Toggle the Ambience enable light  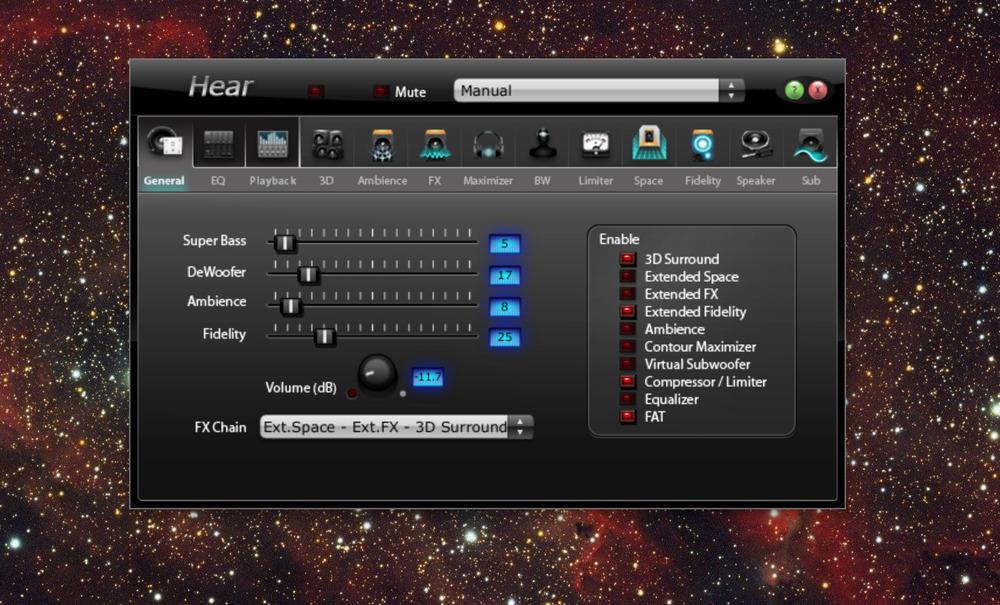coord(628,329)
